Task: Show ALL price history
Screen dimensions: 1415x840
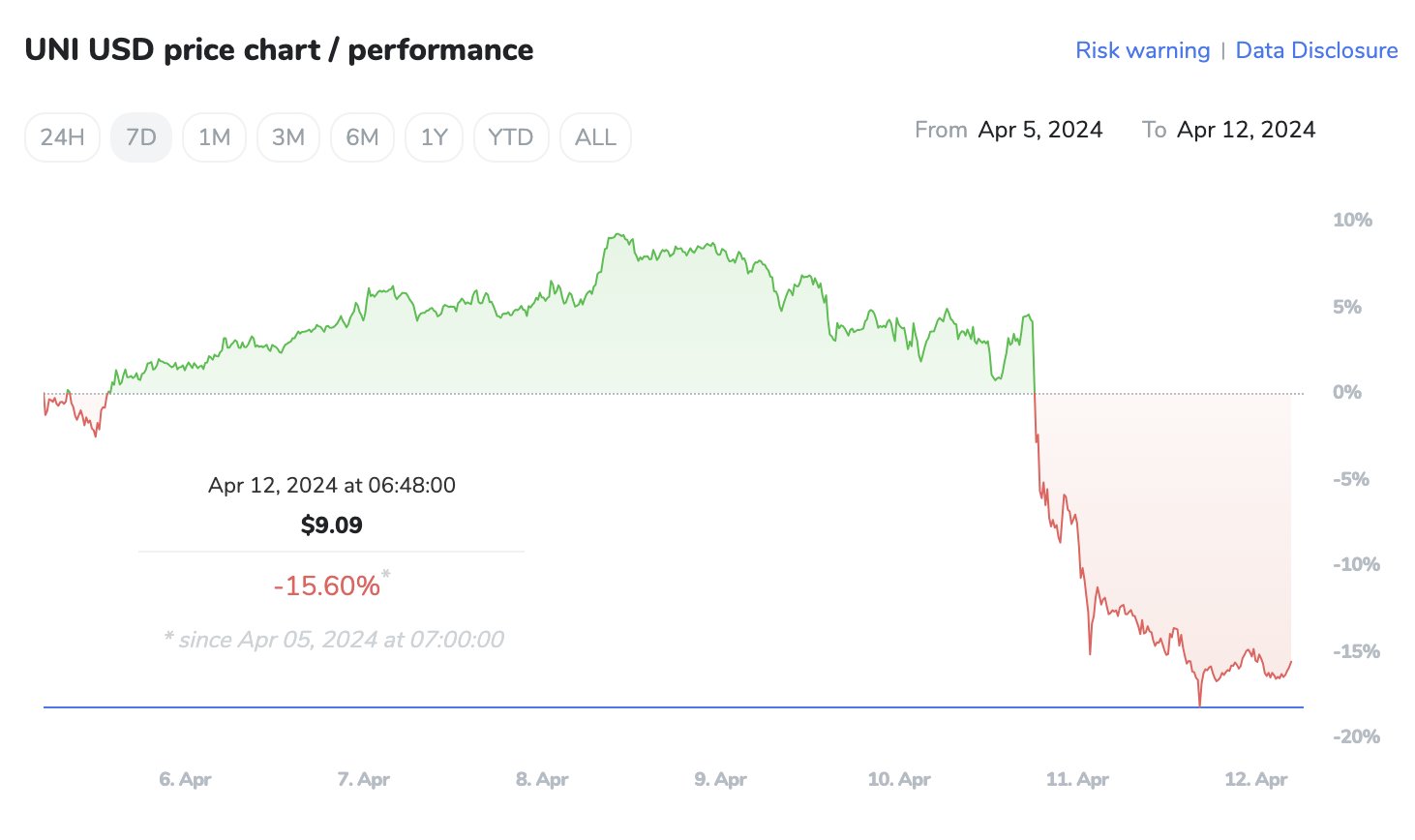Action: pos(595,137)
